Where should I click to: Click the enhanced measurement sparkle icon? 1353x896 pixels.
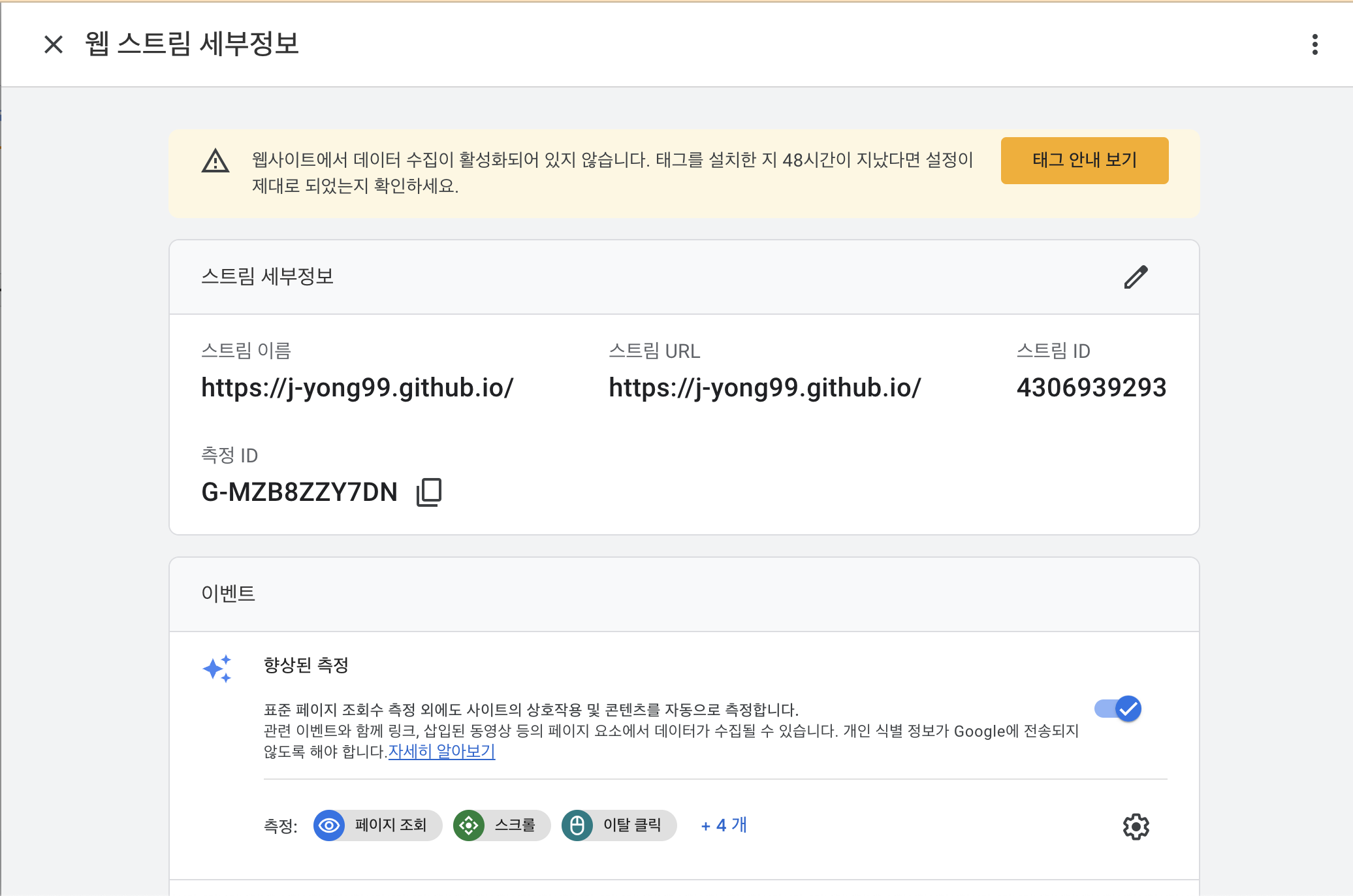click(x=217, y=669)
